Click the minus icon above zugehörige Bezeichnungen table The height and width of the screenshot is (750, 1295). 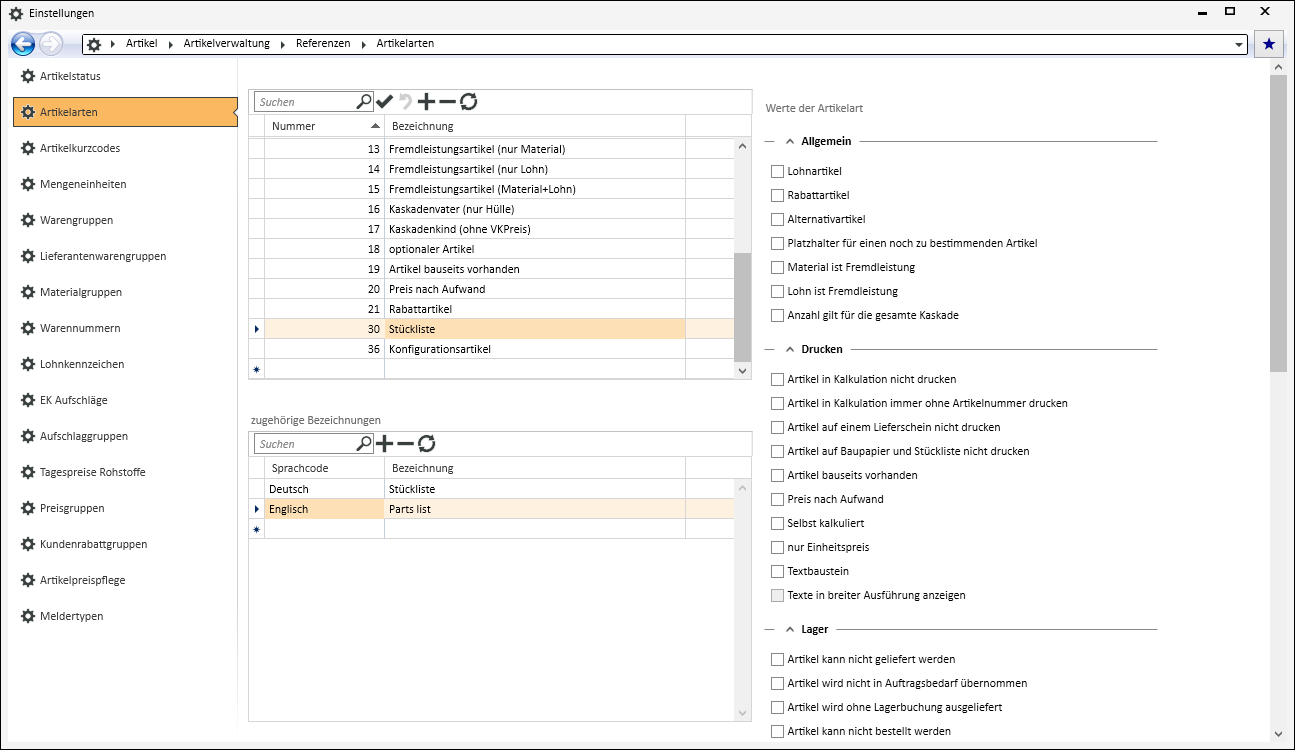click(405, 443)
